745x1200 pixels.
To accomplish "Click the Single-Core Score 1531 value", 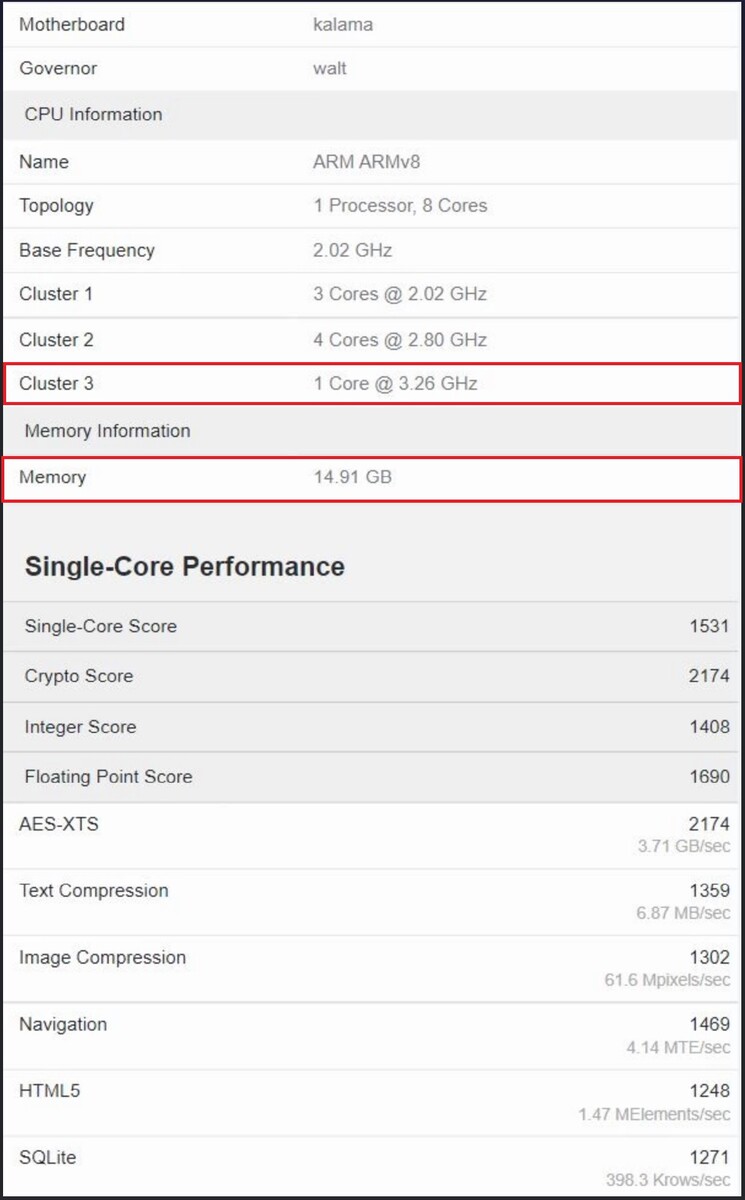I will (708, 626).
